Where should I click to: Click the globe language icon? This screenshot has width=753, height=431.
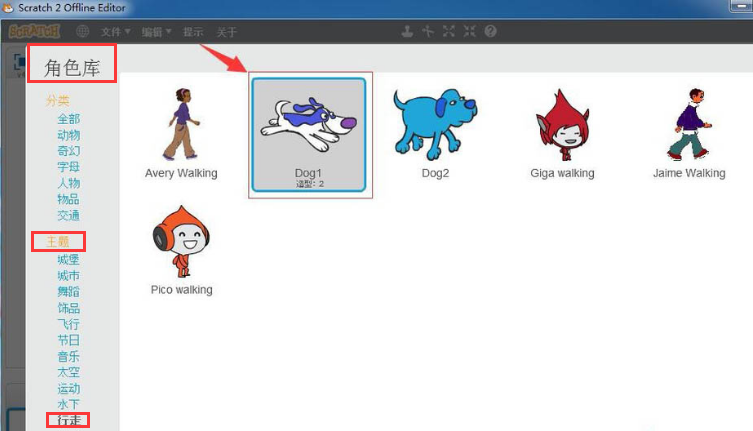pos(83,31)
